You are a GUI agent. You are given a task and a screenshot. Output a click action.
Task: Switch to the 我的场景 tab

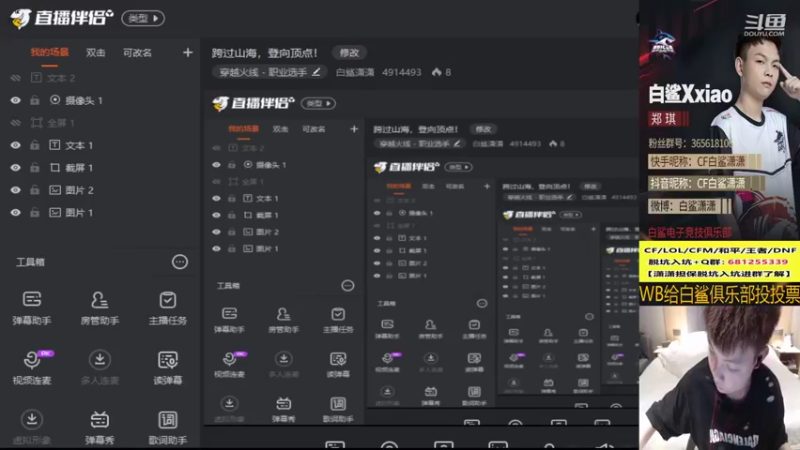49,53
